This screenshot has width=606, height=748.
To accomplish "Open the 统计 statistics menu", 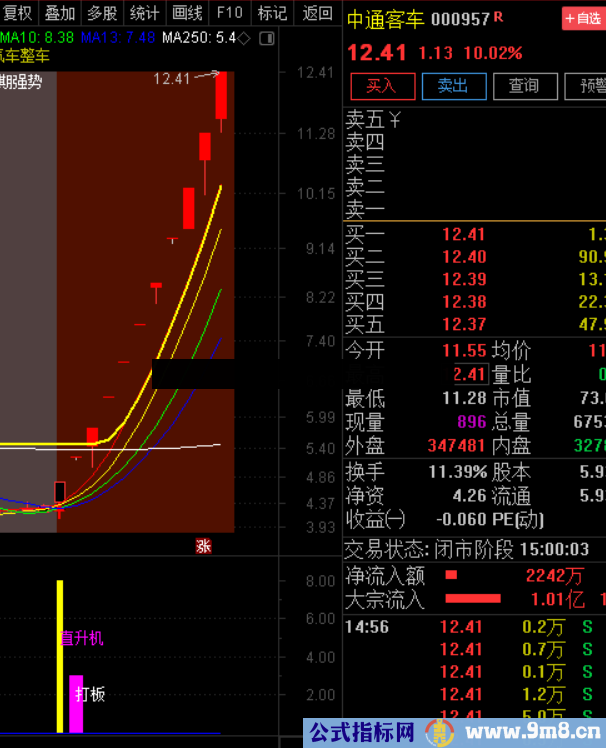I will 145,13.
